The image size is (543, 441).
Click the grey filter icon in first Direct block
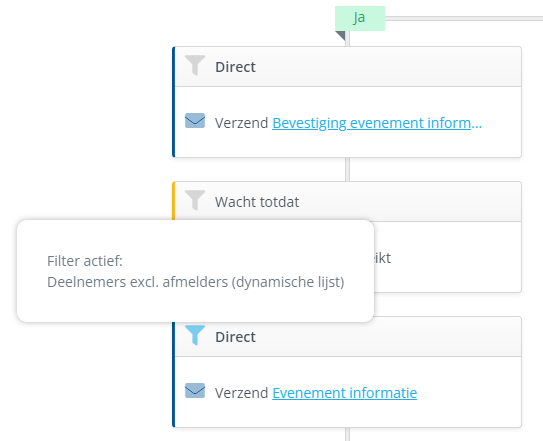coord(195,65)
